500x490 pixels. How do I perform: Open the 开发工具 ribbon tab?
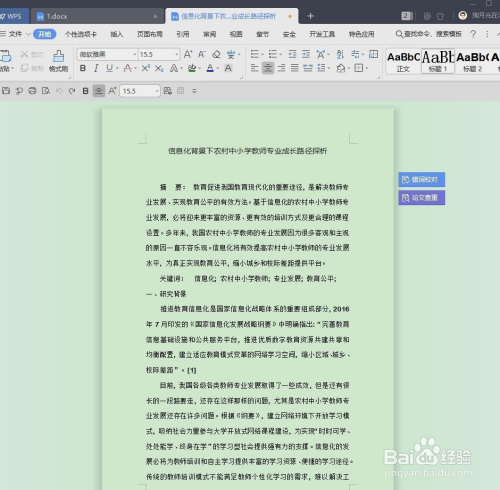pyautogui.click(x=322, y=34)
